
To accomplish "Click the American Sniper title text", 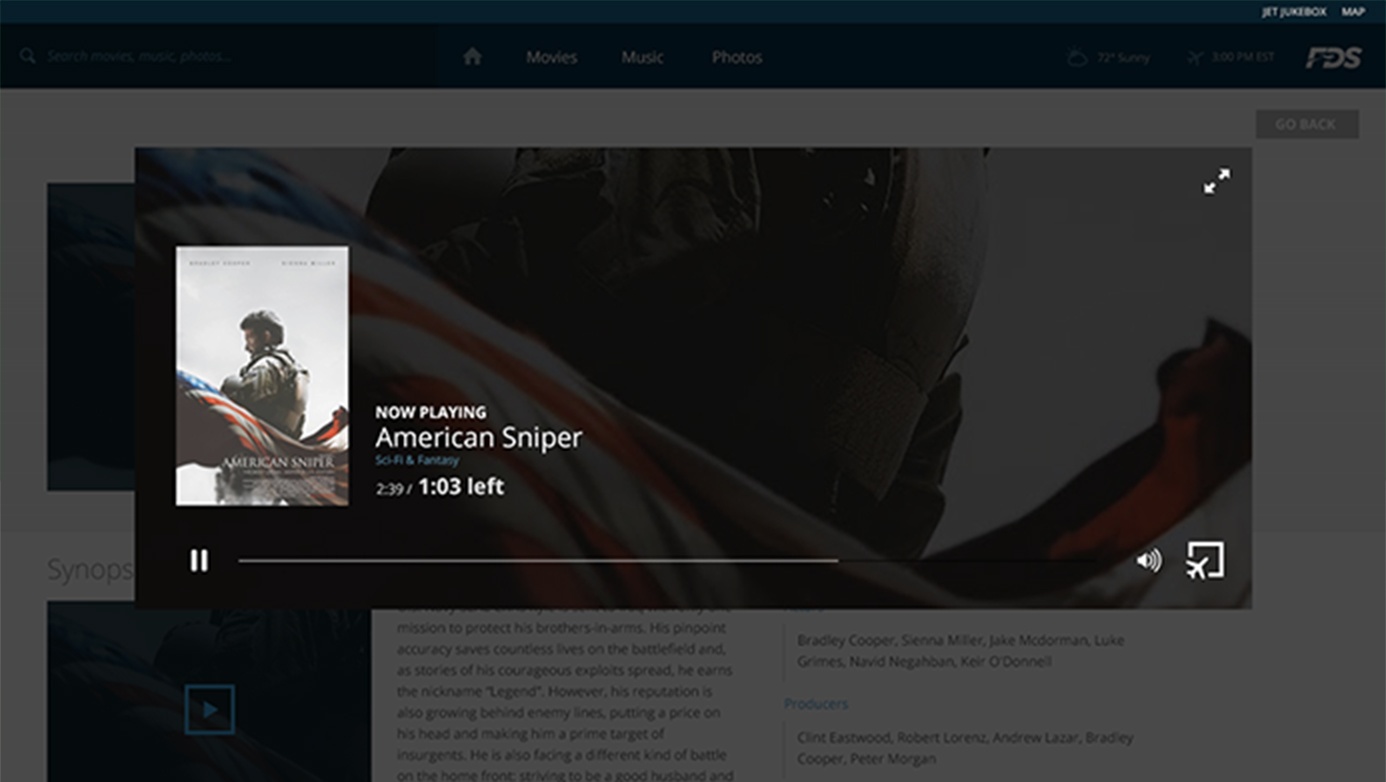I will [478, 438].
